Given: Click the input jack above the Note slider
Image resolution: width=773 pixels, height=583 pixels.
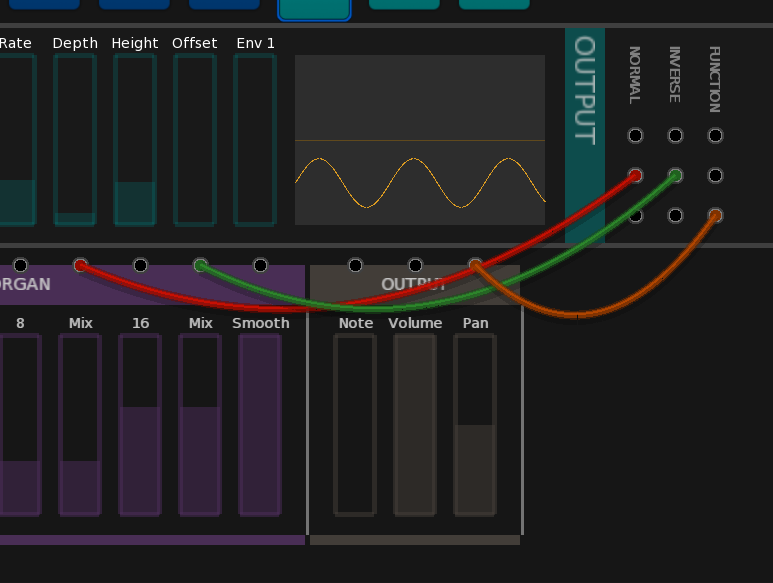Looking at the screenshot, I should [x=355, y=265].
